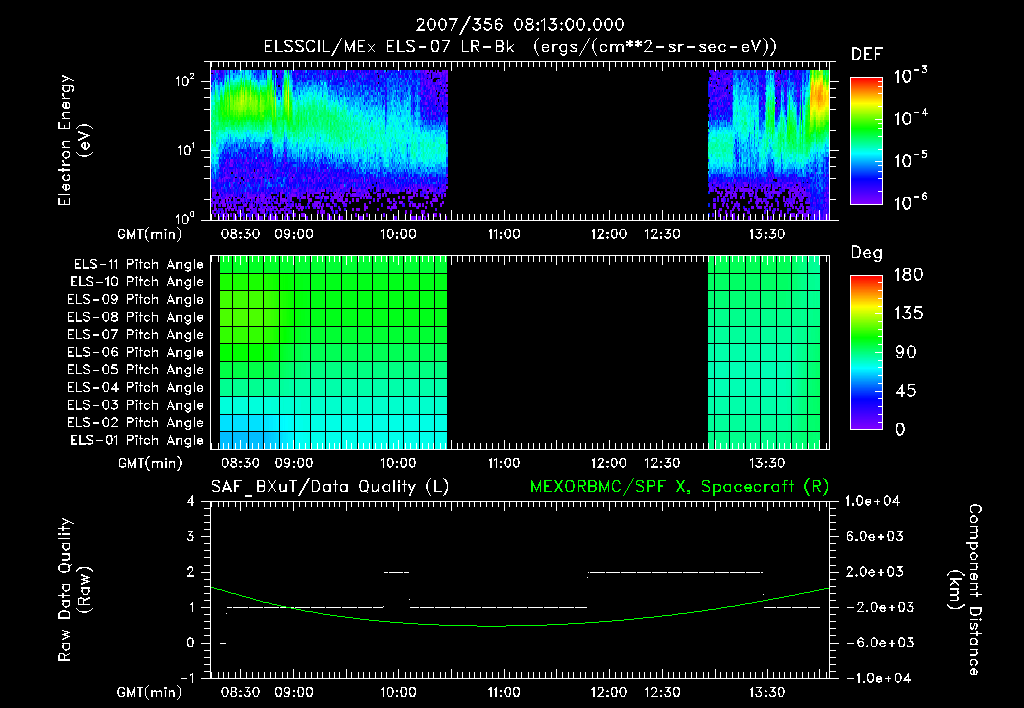Click the 4 tick label on data quality axis
Viewport: 1024px width, 708px height.
pos(190,501)
